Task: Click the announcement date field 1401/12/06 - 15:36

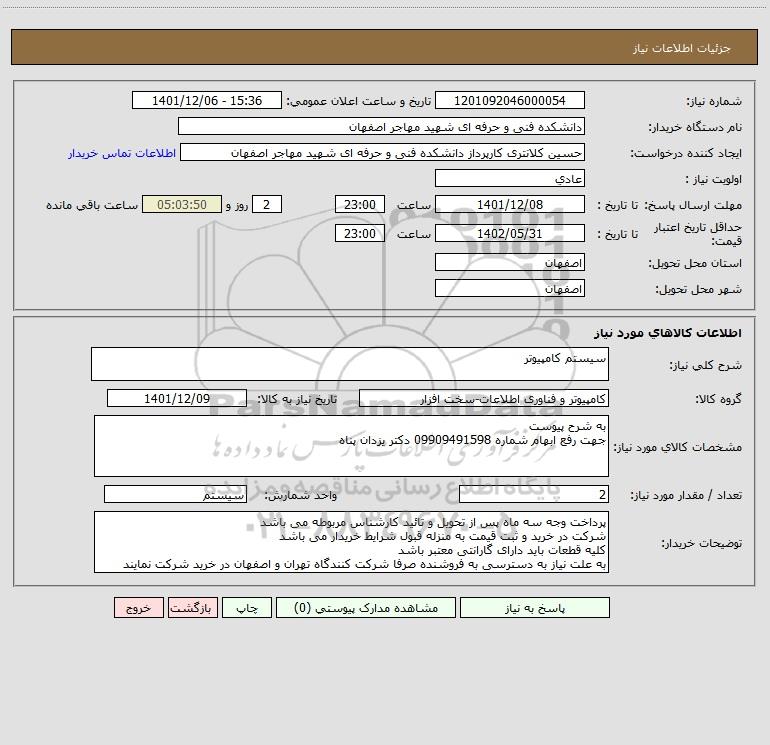Action: (x=207, y=100)
